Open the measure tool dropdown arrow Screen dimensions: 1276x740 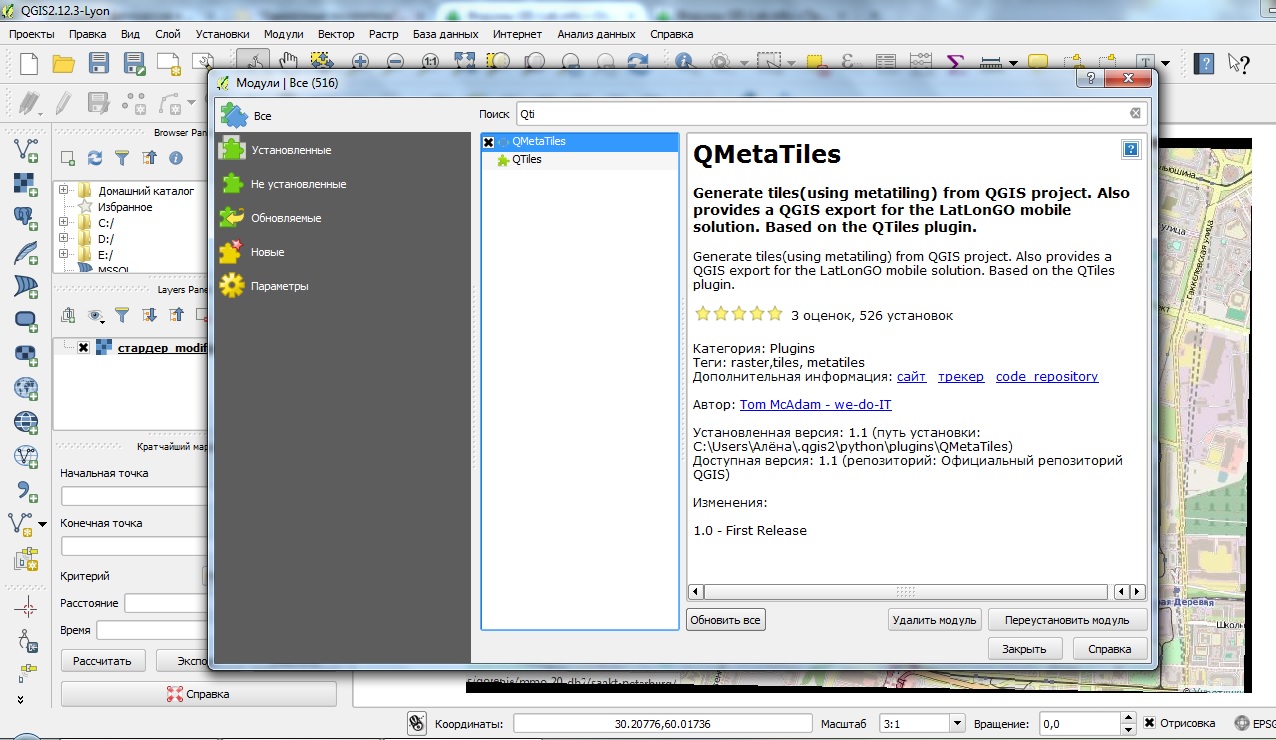(x=1013, y=63)
